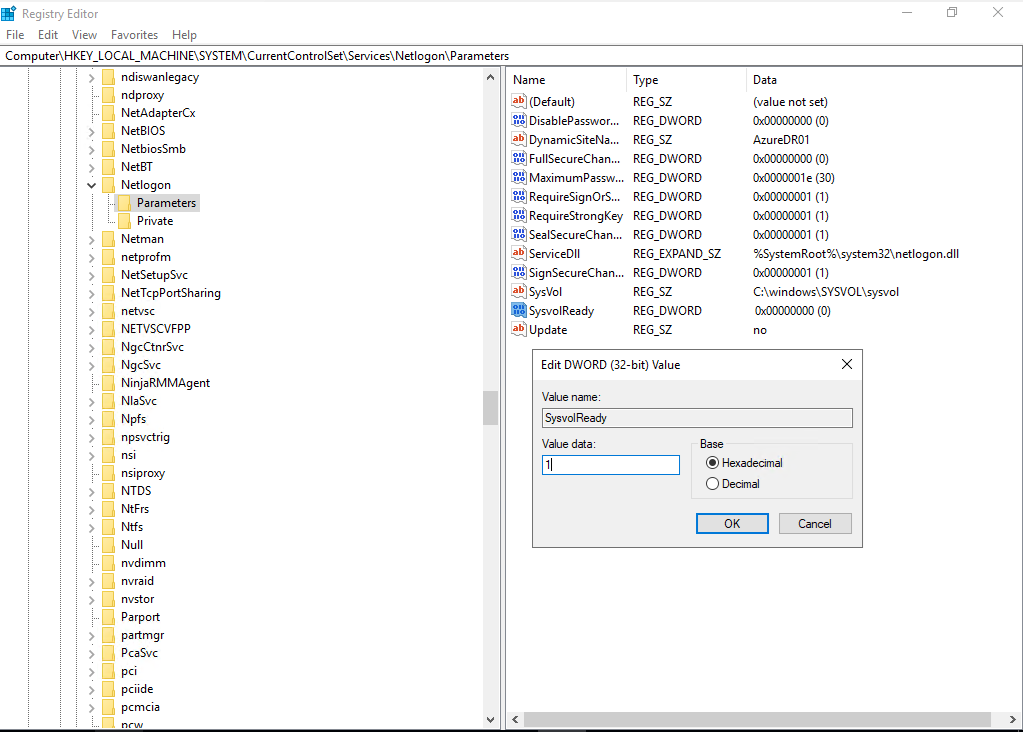Screen dimensions: 1023x732
Task: Close the Edit DWORD dialog with X
Action: (x=846, y=364)
